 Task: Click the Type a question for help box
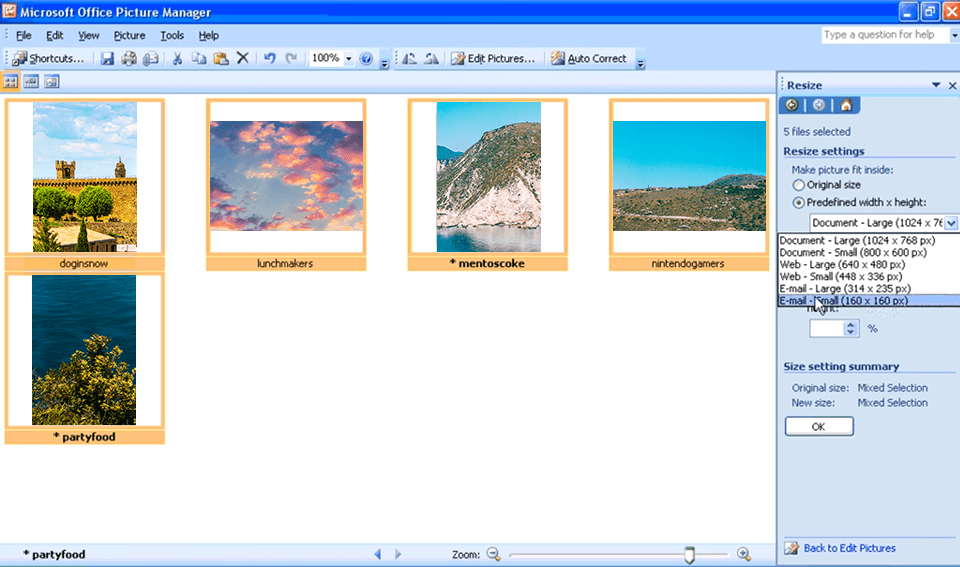[x=885, y=35]
